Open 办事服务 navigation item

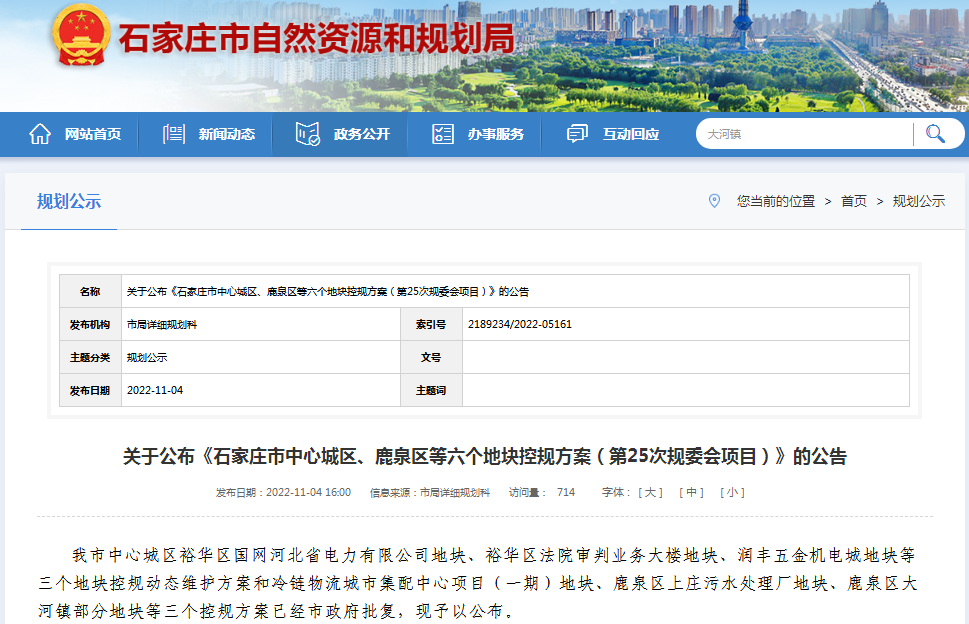[x=495, y=134]
